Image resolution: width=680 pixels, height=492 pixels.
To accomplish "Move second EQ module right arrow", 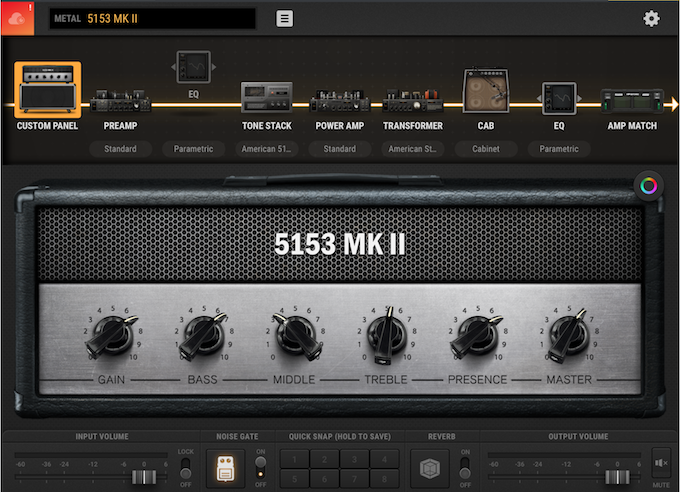I will pyautogui.click(x=579, y=98).
